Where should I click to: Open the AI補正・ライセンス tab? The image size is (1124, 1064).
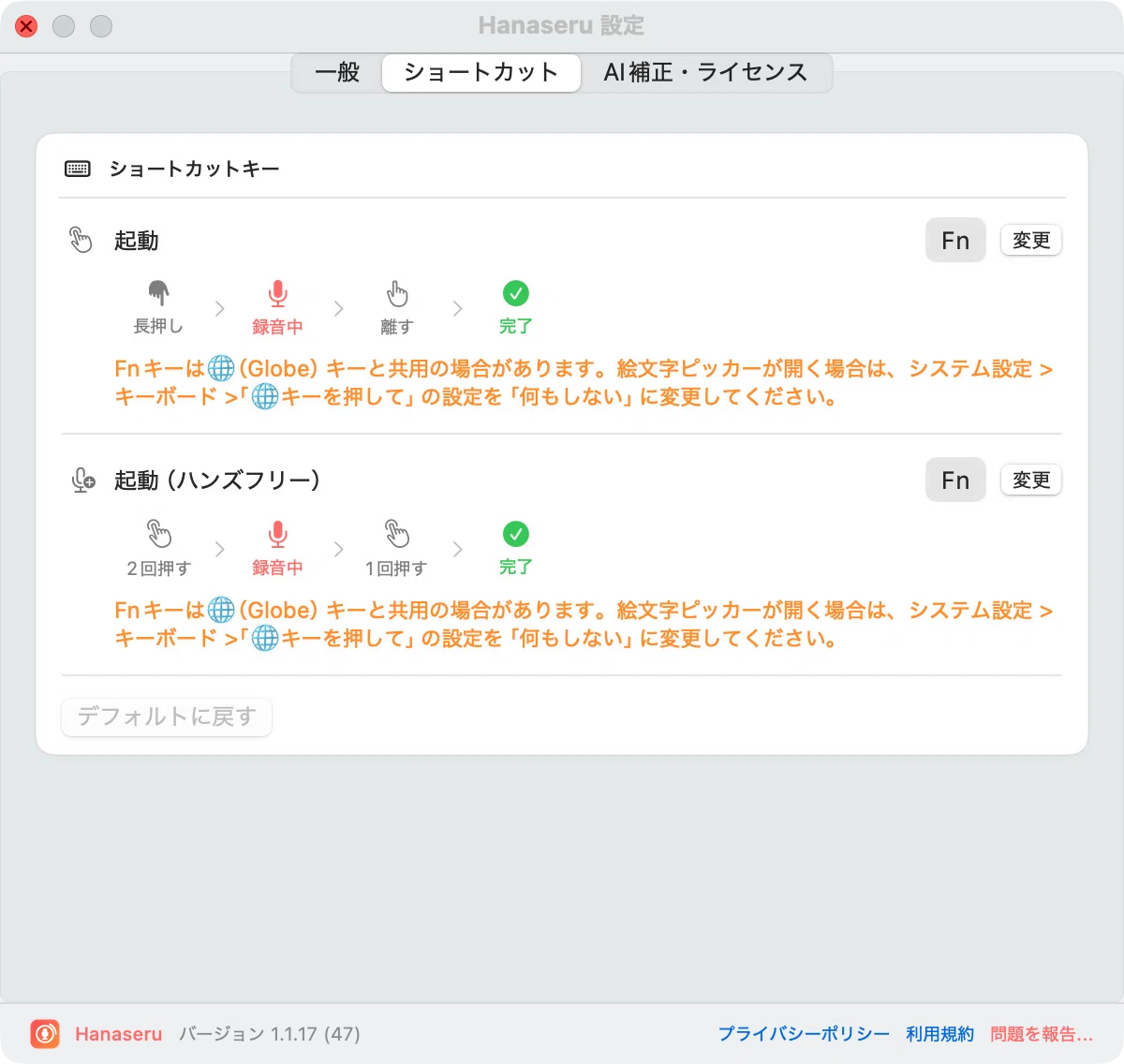pyautogui.click(x=705, y=73)
